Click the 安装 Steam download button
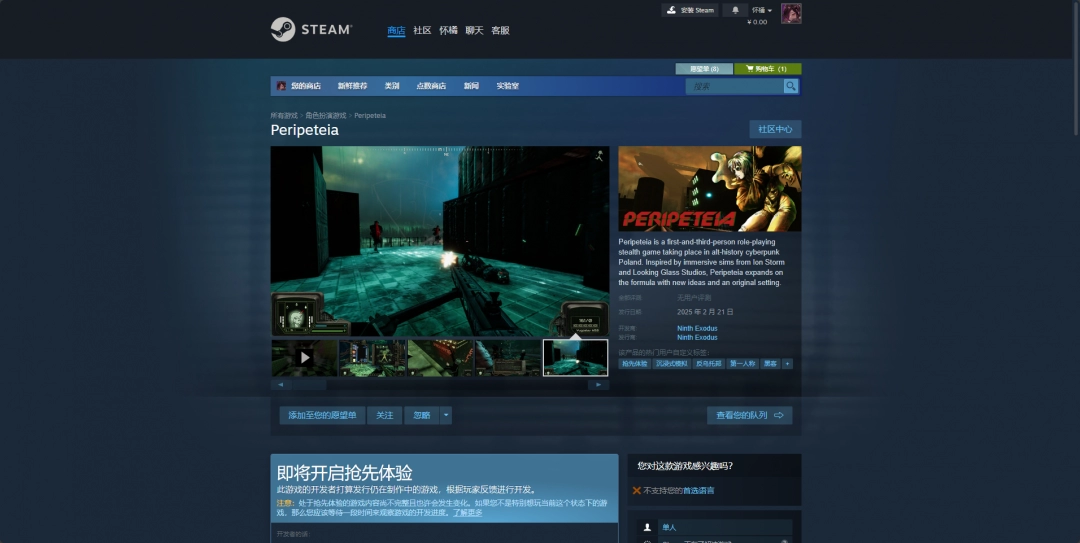The image size is (1080, 543). [x=690, y=10]
